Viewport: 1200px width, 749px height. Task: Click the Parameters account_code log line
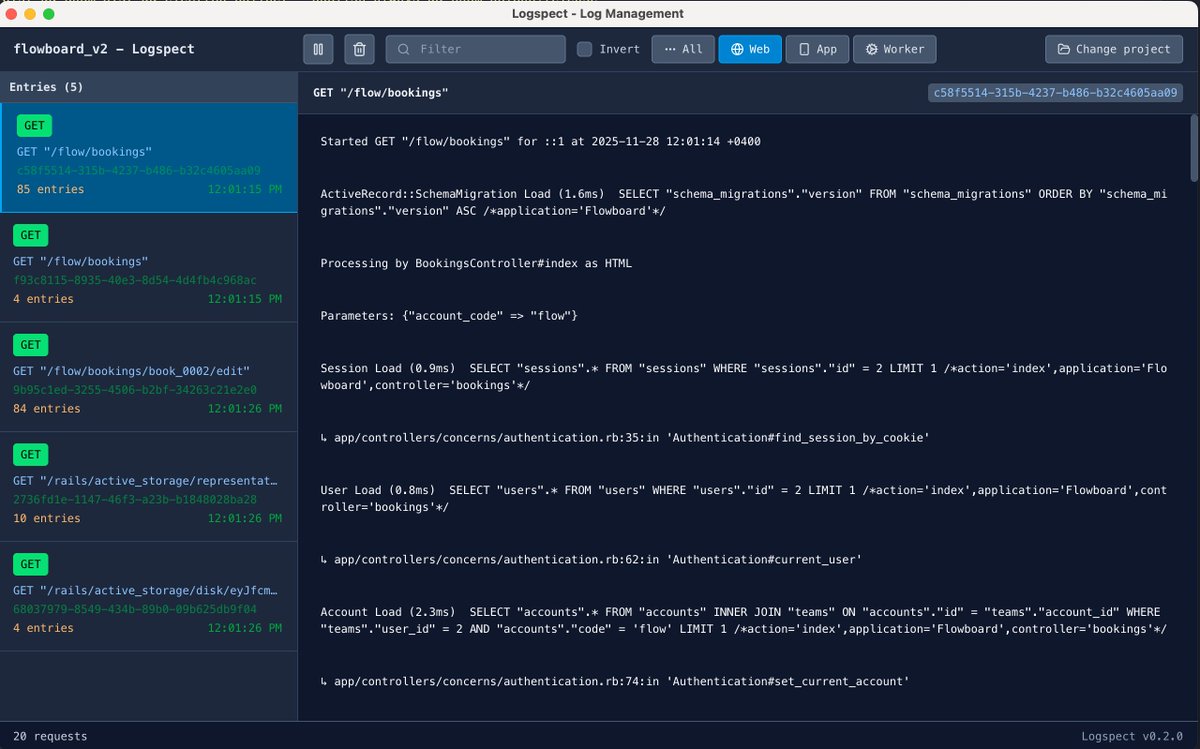click(449, 316)
